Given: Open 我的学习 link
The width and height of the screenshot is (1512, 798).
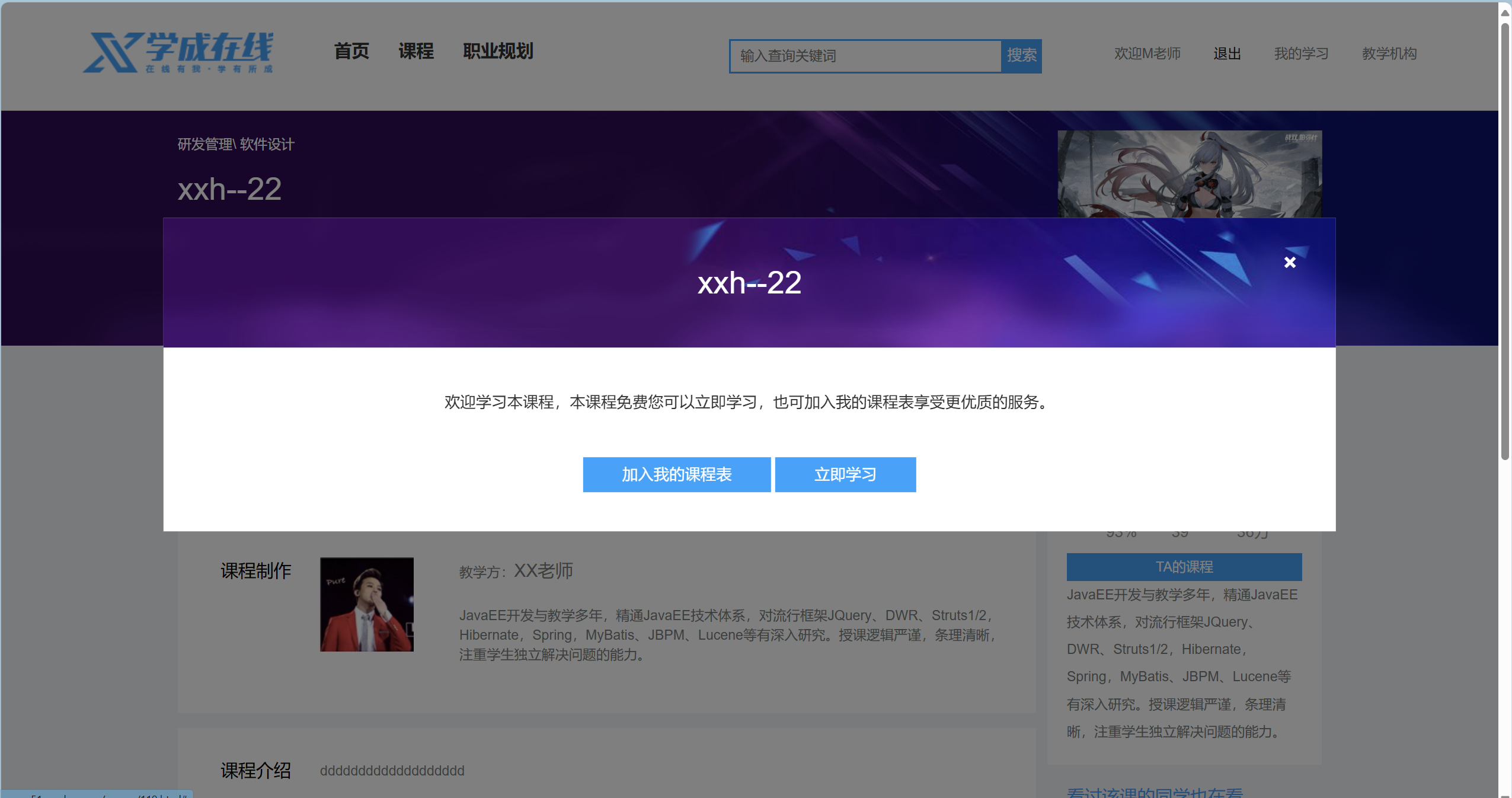Looking at the screenshot, I should (x=1301, y=54).
